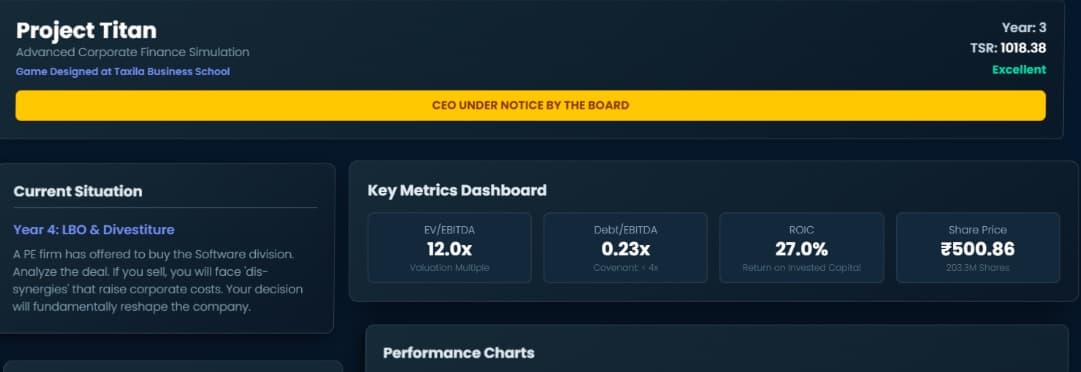
Task: Select the ROIC metric card
Action: [802, 247]
